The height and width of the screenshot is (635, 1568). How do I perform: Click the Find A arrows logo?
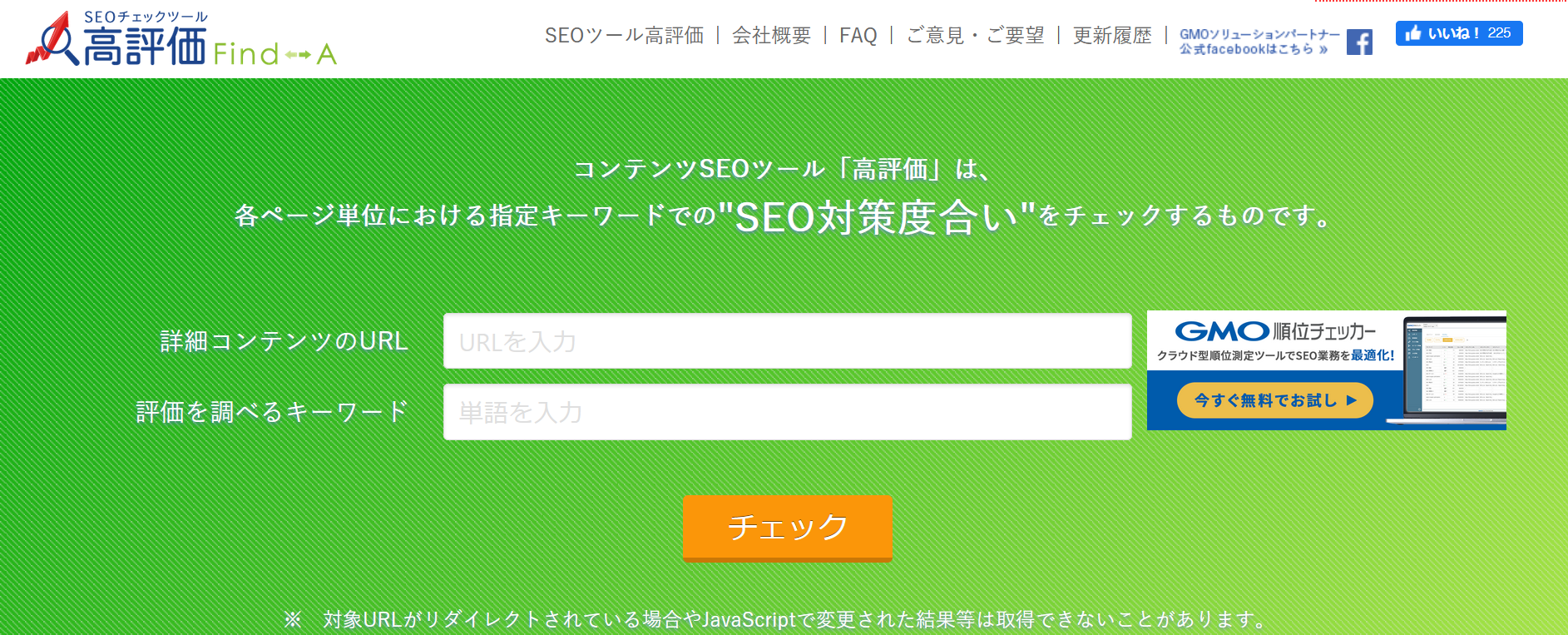275,54
